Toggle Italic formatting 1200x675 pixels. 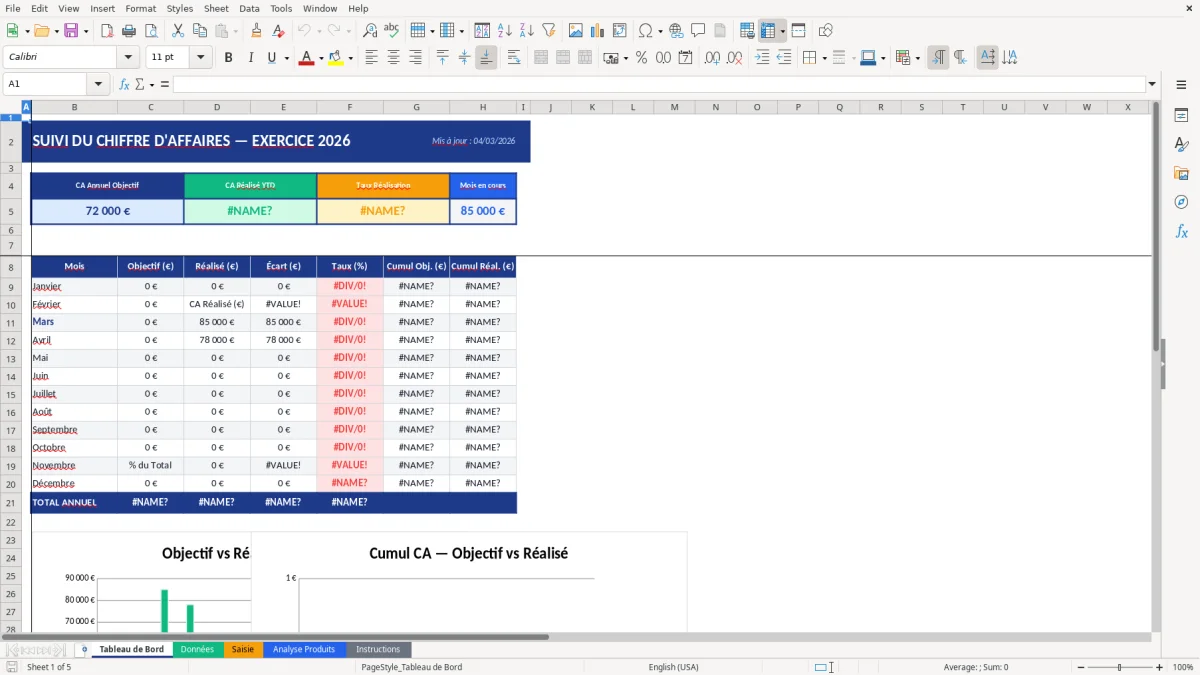250,58
